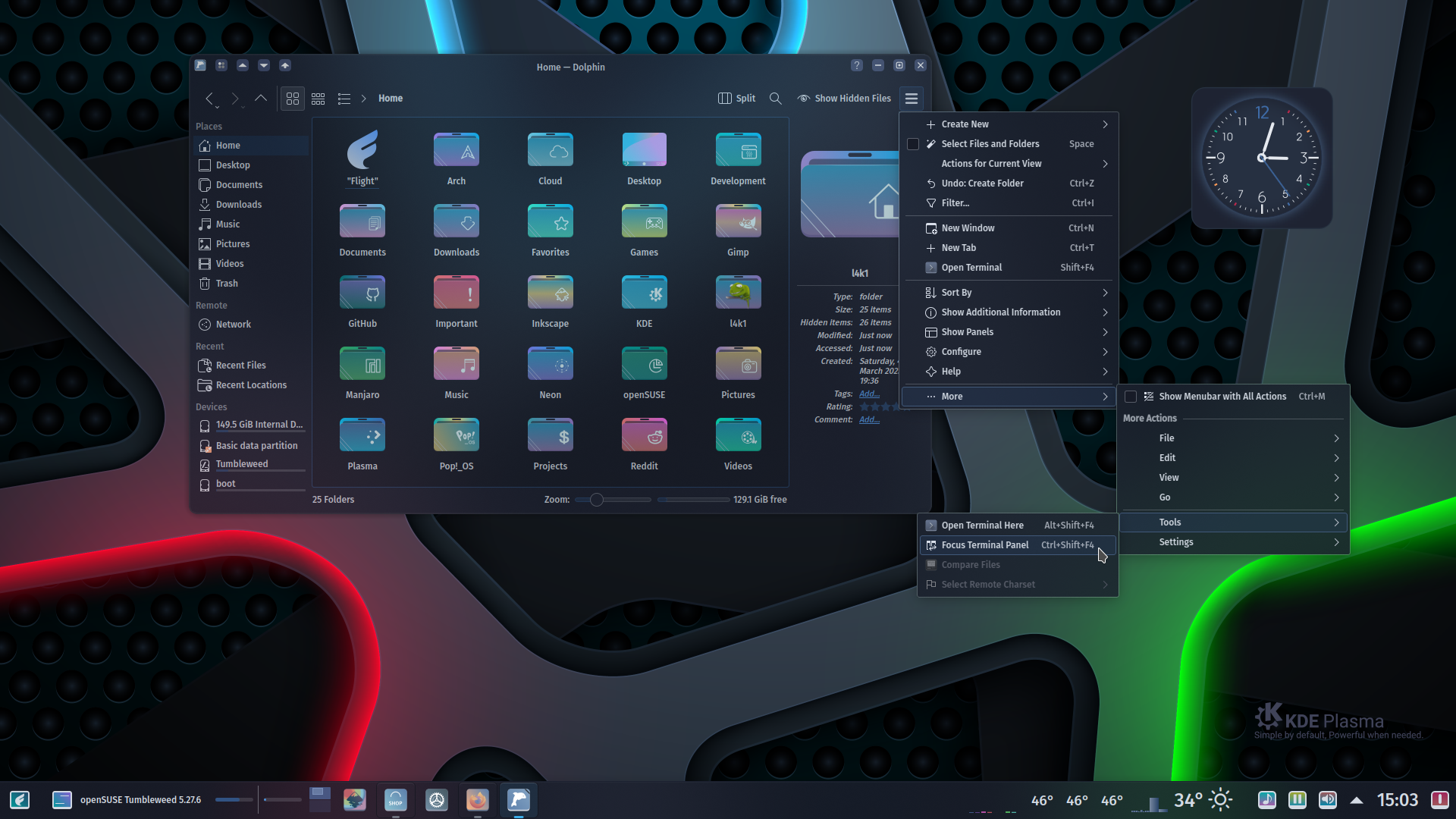Select New Window menu entry
The height and width of the screenshot is (819, 1456).
coord(1009,228)
